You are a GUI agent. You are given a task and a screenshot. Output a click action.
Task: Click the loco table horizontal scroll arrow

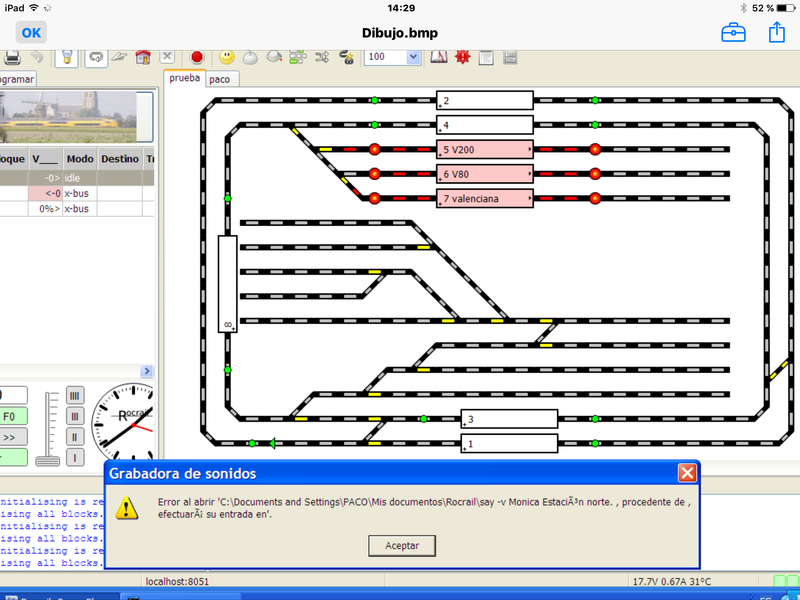(x=146, y=371)
